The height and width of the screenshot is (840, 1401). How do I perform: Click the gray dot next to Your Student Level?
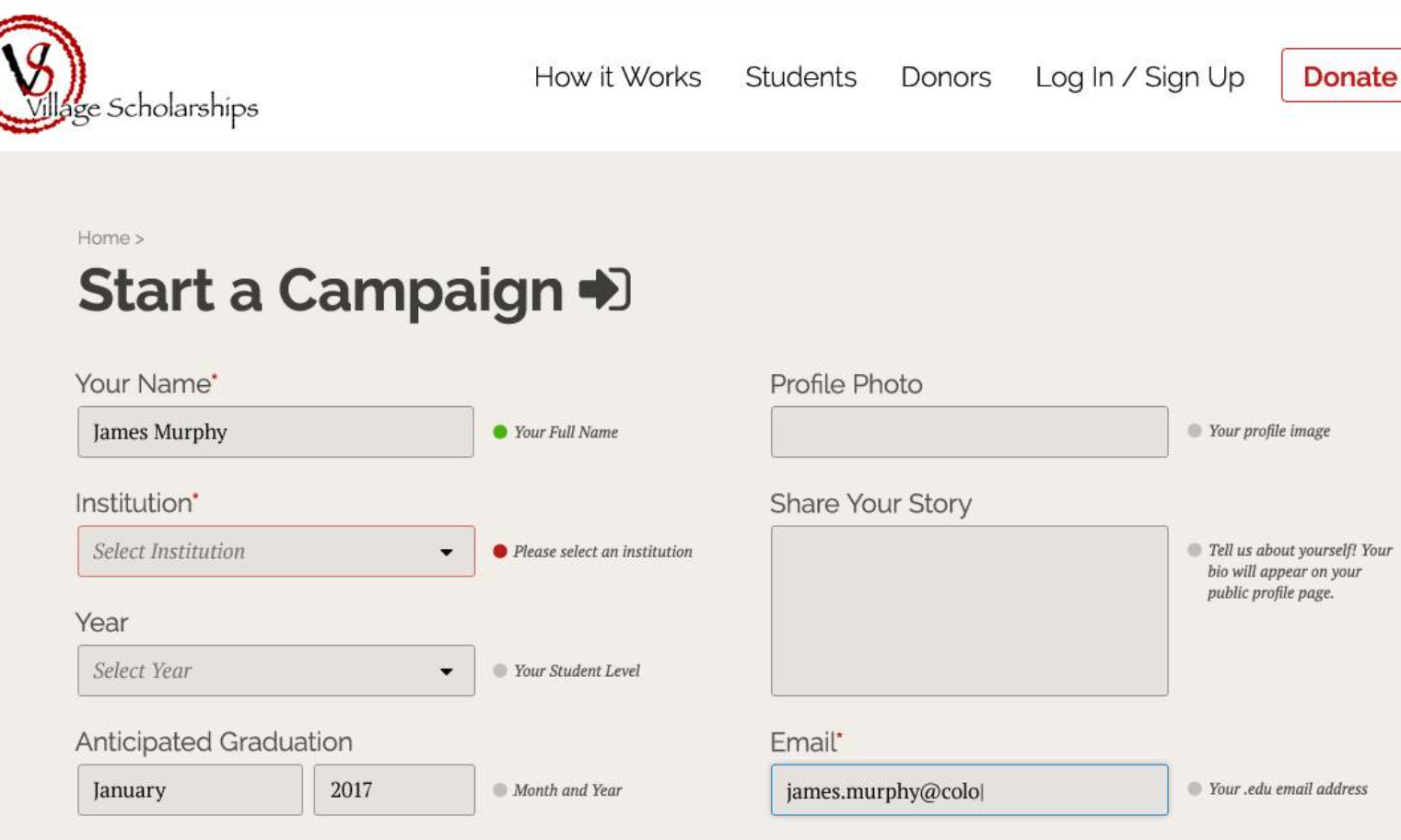(500, 671)
